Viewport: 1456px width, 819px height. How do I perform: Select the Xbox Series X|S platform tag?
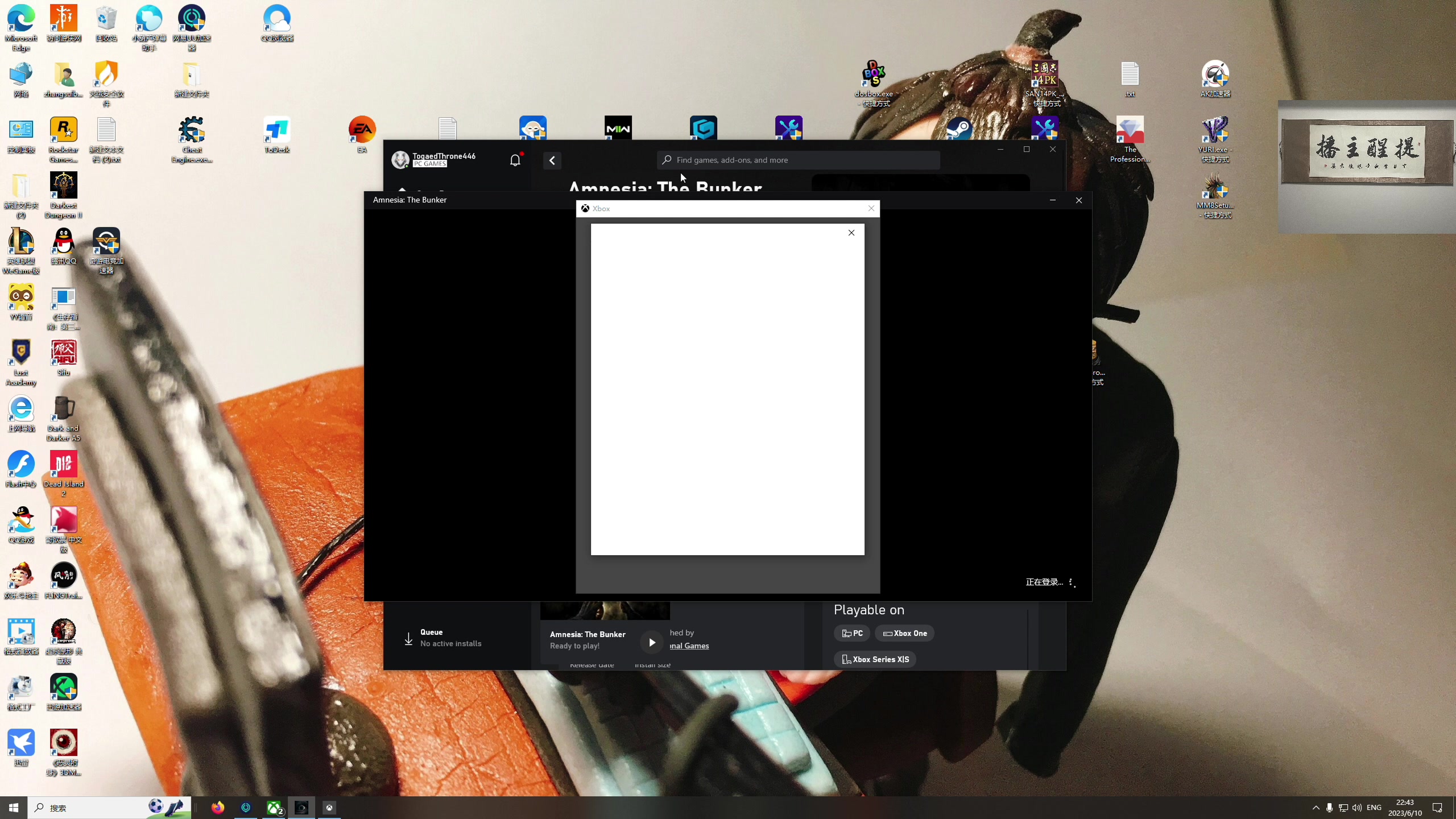(875, 659)
